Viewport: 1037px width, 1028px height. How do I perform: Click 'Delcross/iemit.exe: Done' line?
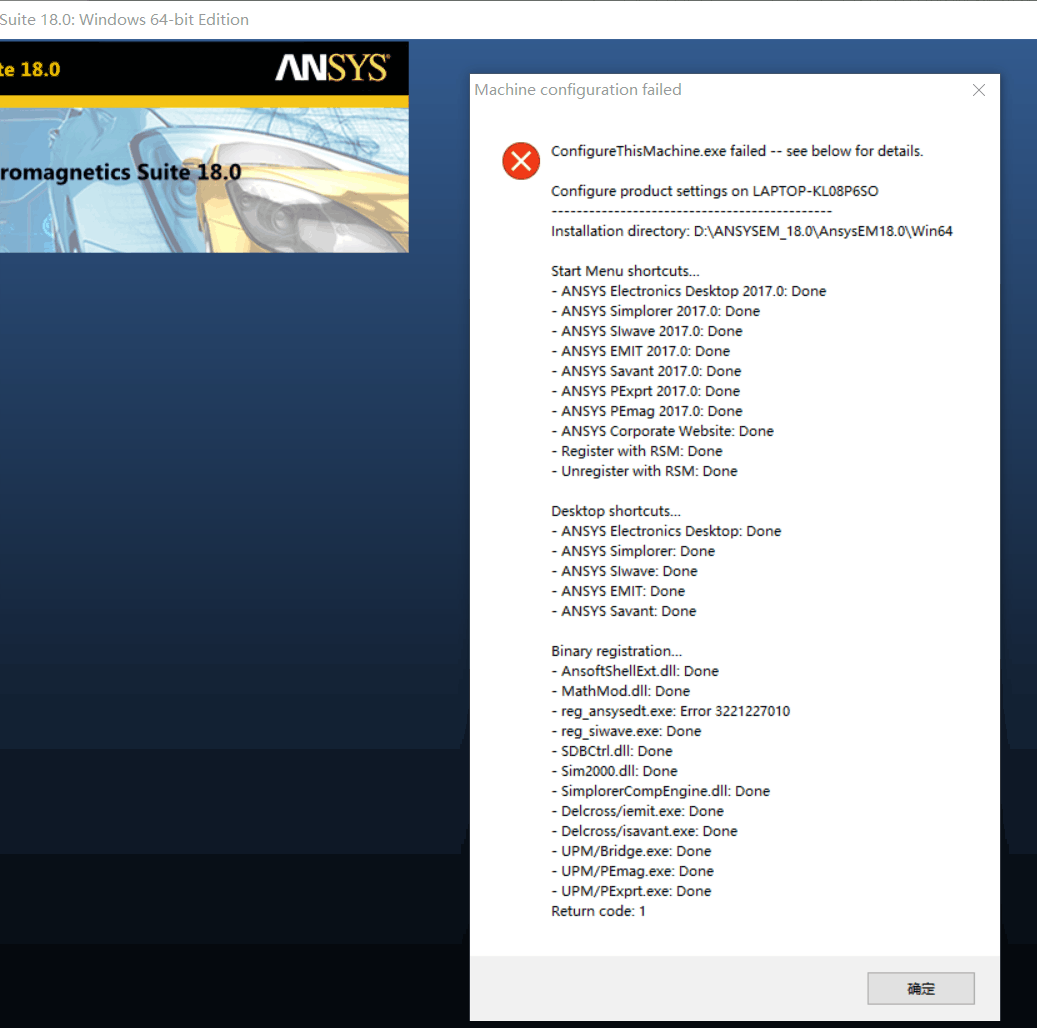pos(638,811)
